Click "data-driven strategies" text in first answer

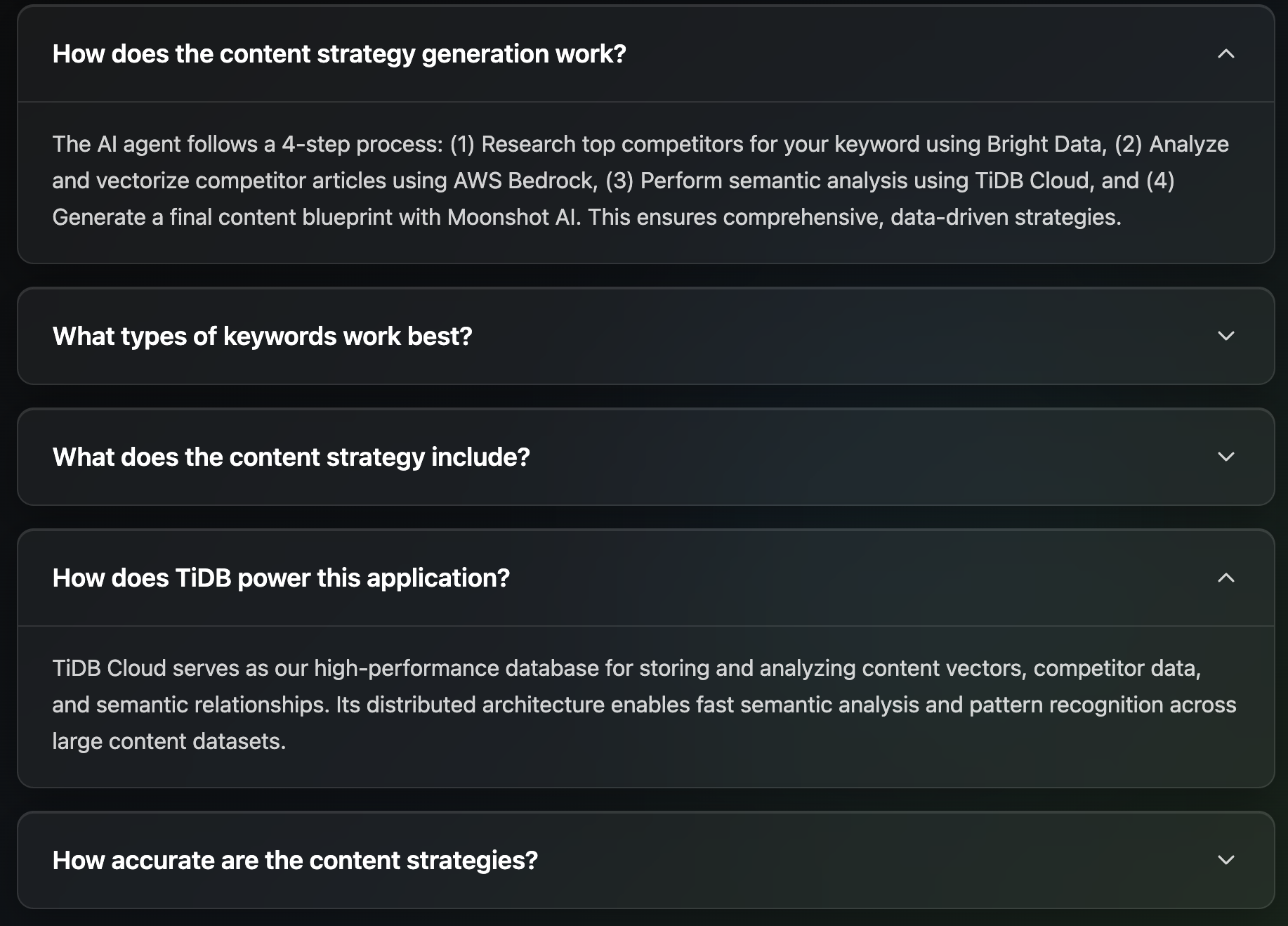point(1005,217)
